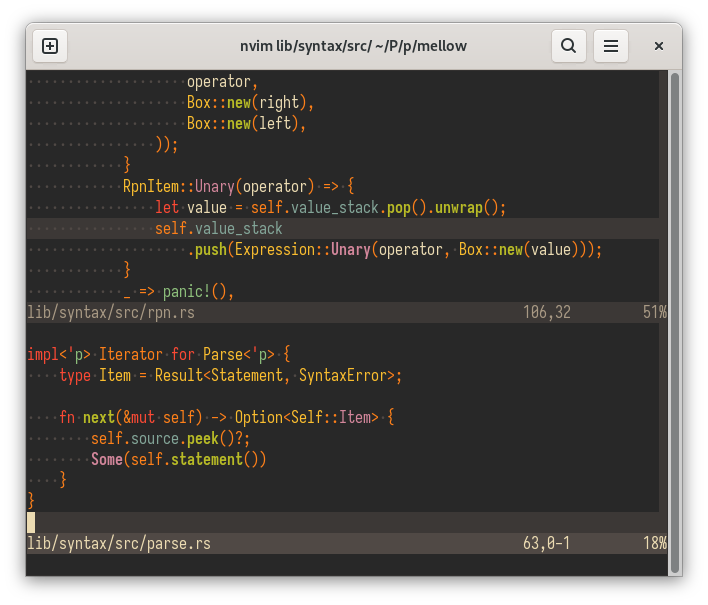Click Some(self.statement()) expression

tap(179, 459)
